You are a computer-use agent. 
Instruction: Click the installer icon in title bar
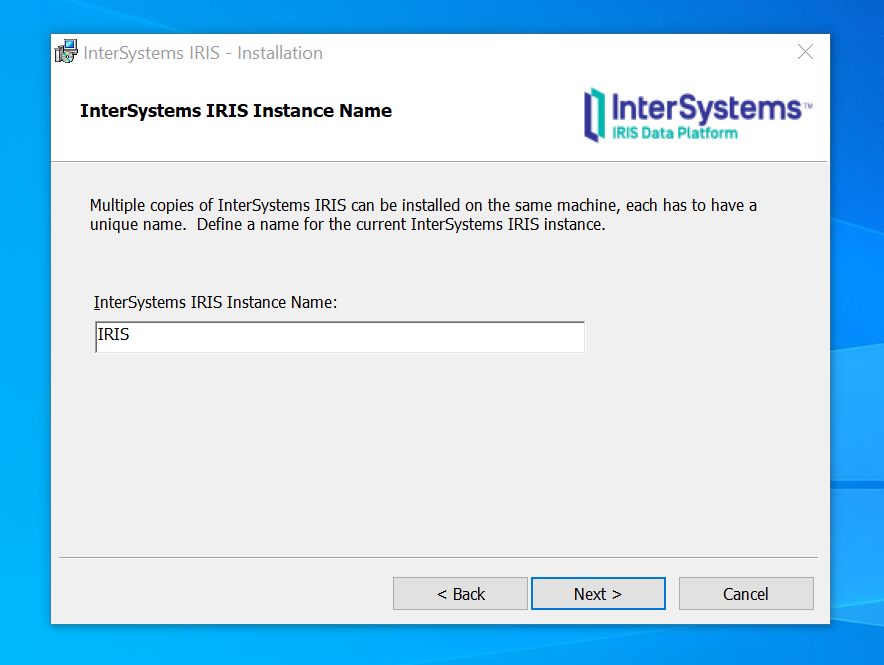point(66,52)
